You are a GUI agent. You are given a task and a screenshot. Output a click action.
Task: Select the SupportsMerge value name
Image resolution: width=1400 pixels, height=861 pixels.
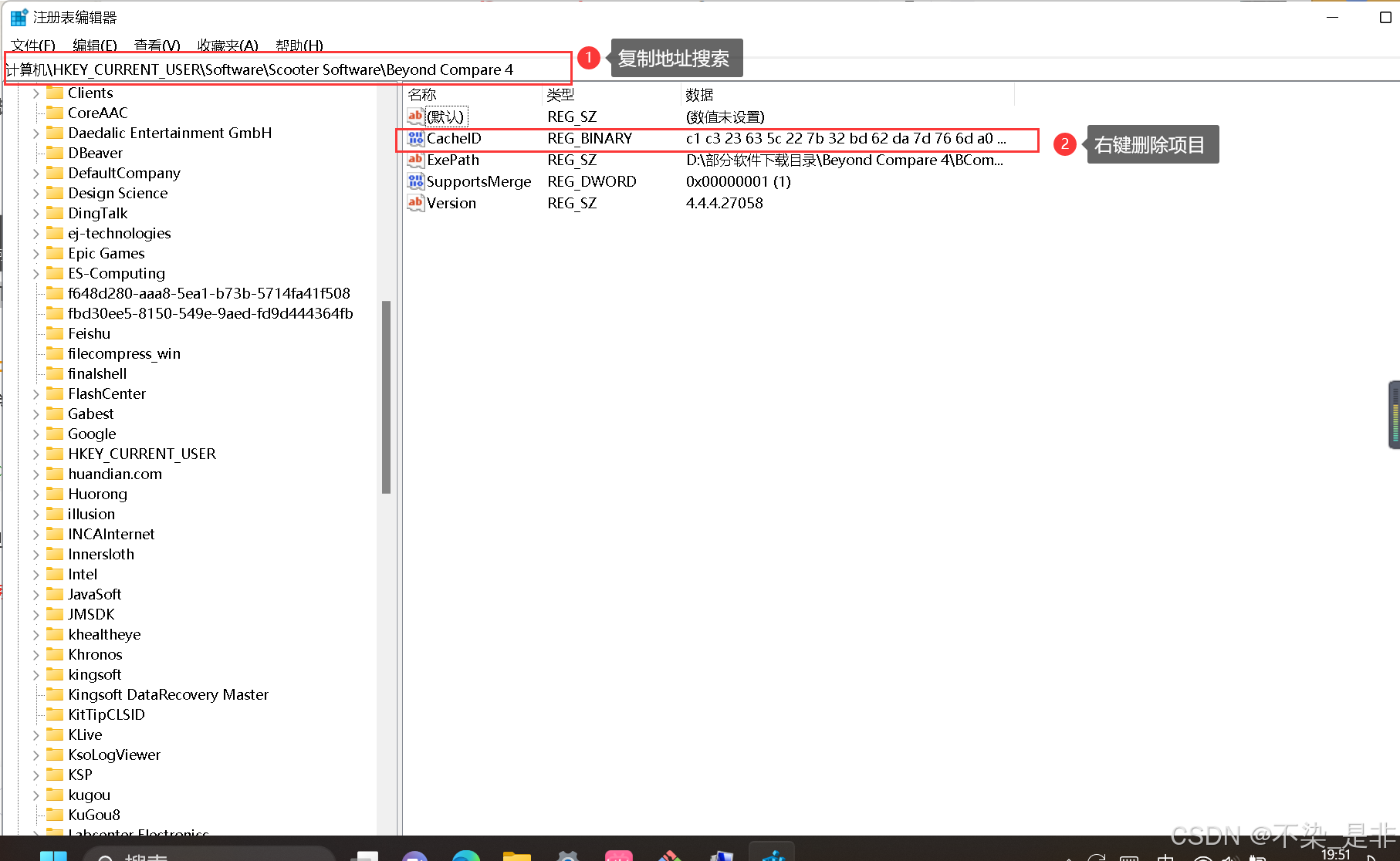(479, 181)
